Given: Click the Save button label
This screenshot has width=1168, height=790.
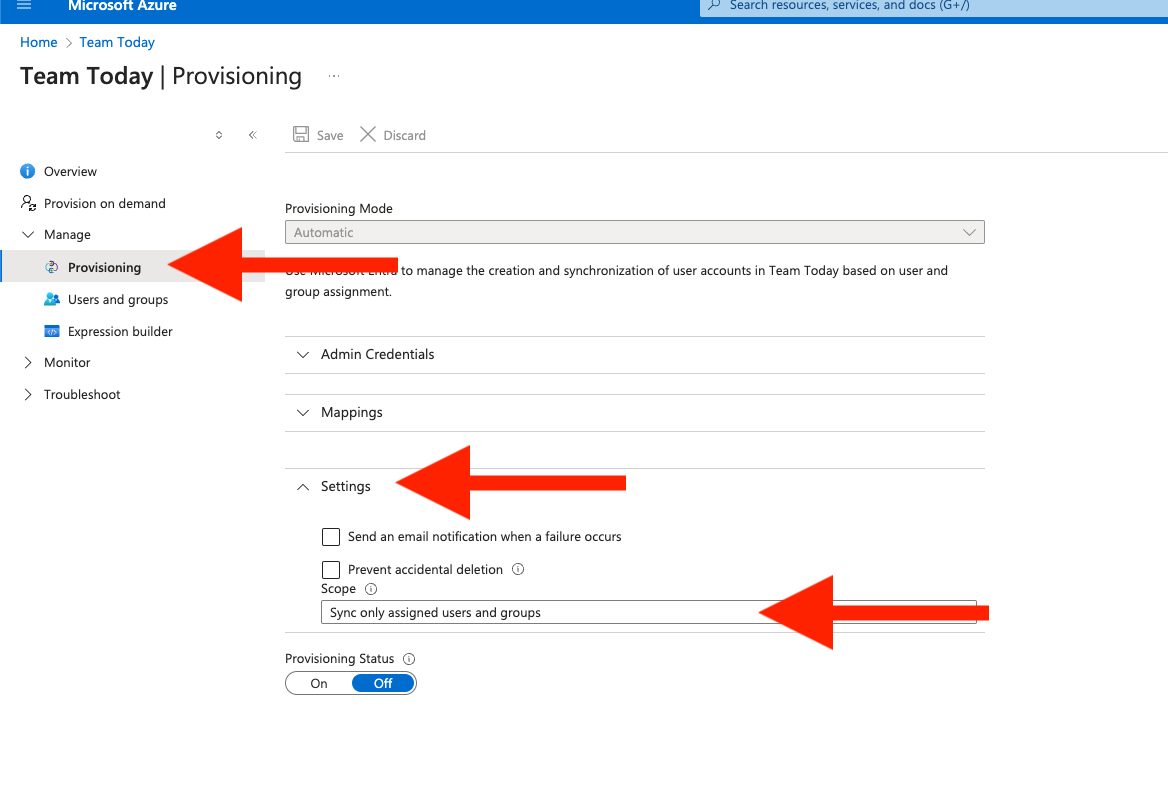Looking at the screenshot, I should 330,136.
